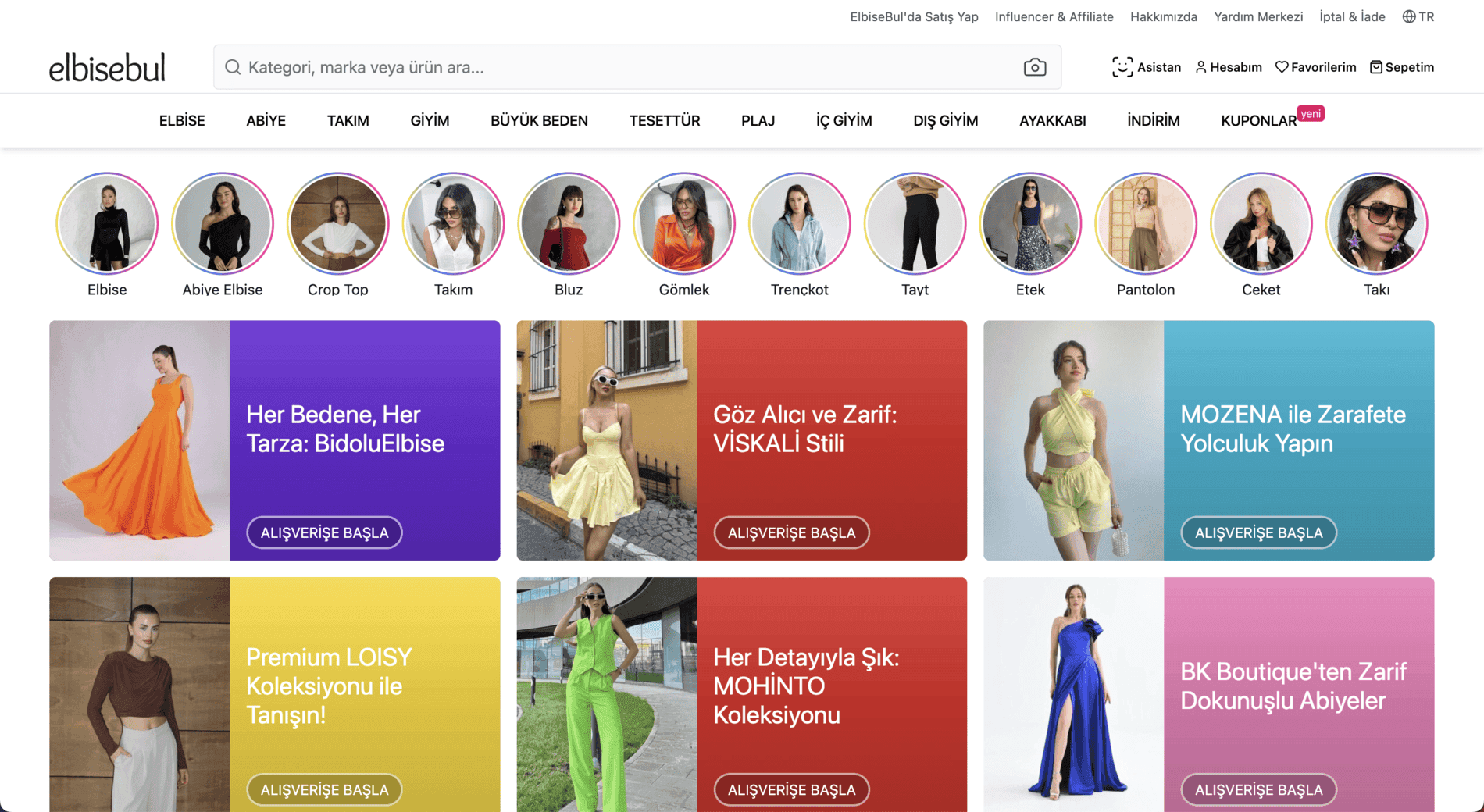This screenshot has height=812, width=1484.
Task: Click the magnifier search icon
Action: point(233,67)
